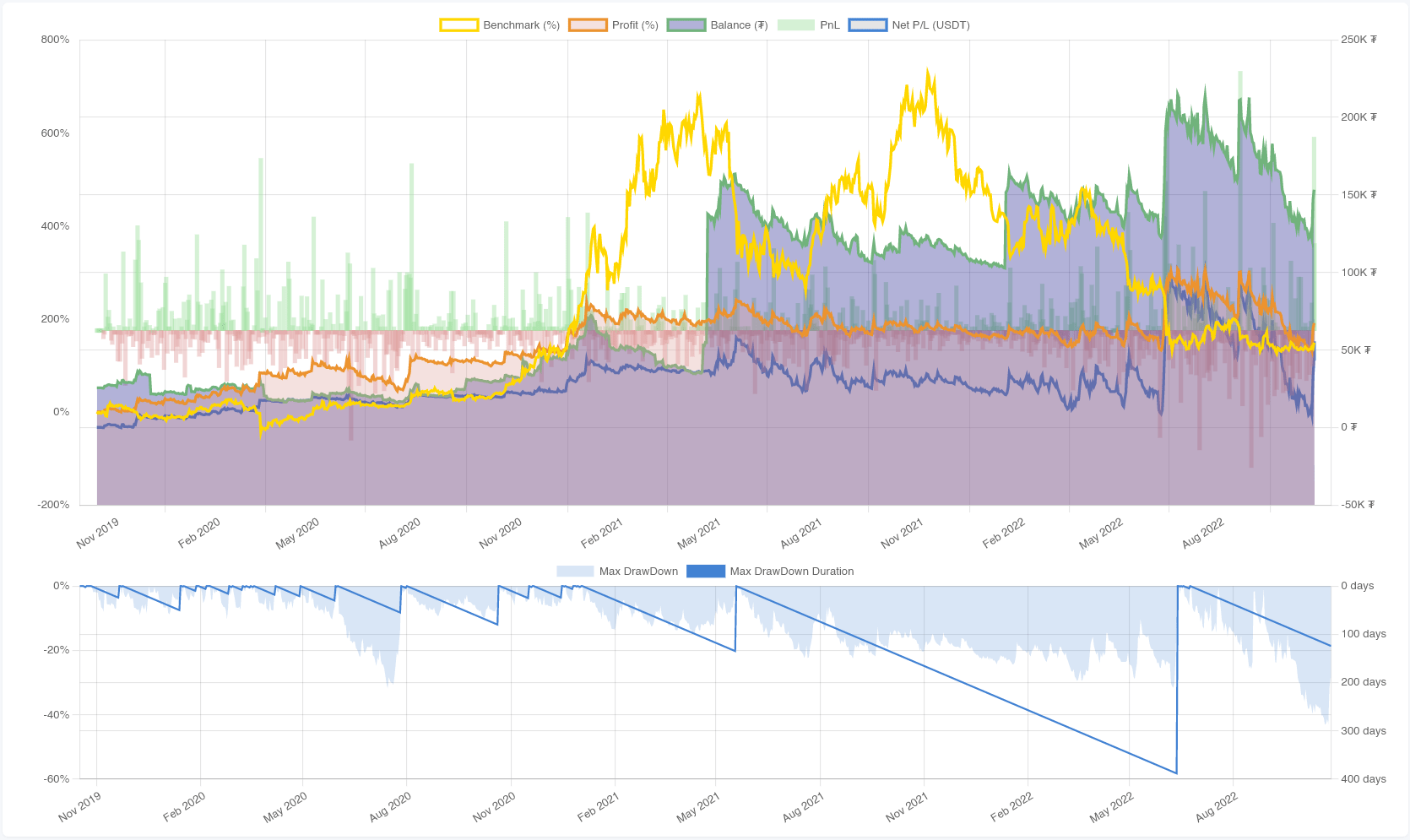Screen dimensions: 1410x840
Task: Click the 200% left axis label
Action: [55, 318]
